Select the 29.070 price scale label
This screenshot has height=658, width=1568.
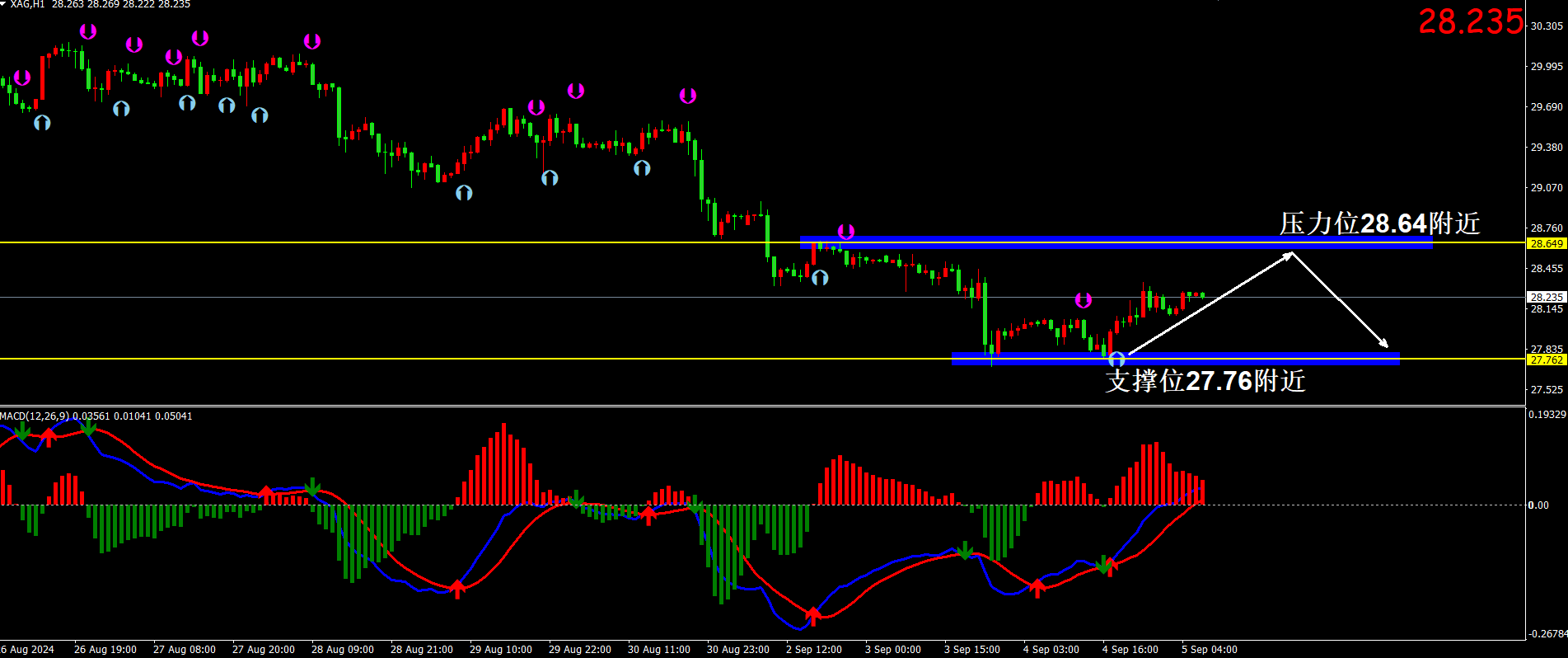tap(1547, 188)
